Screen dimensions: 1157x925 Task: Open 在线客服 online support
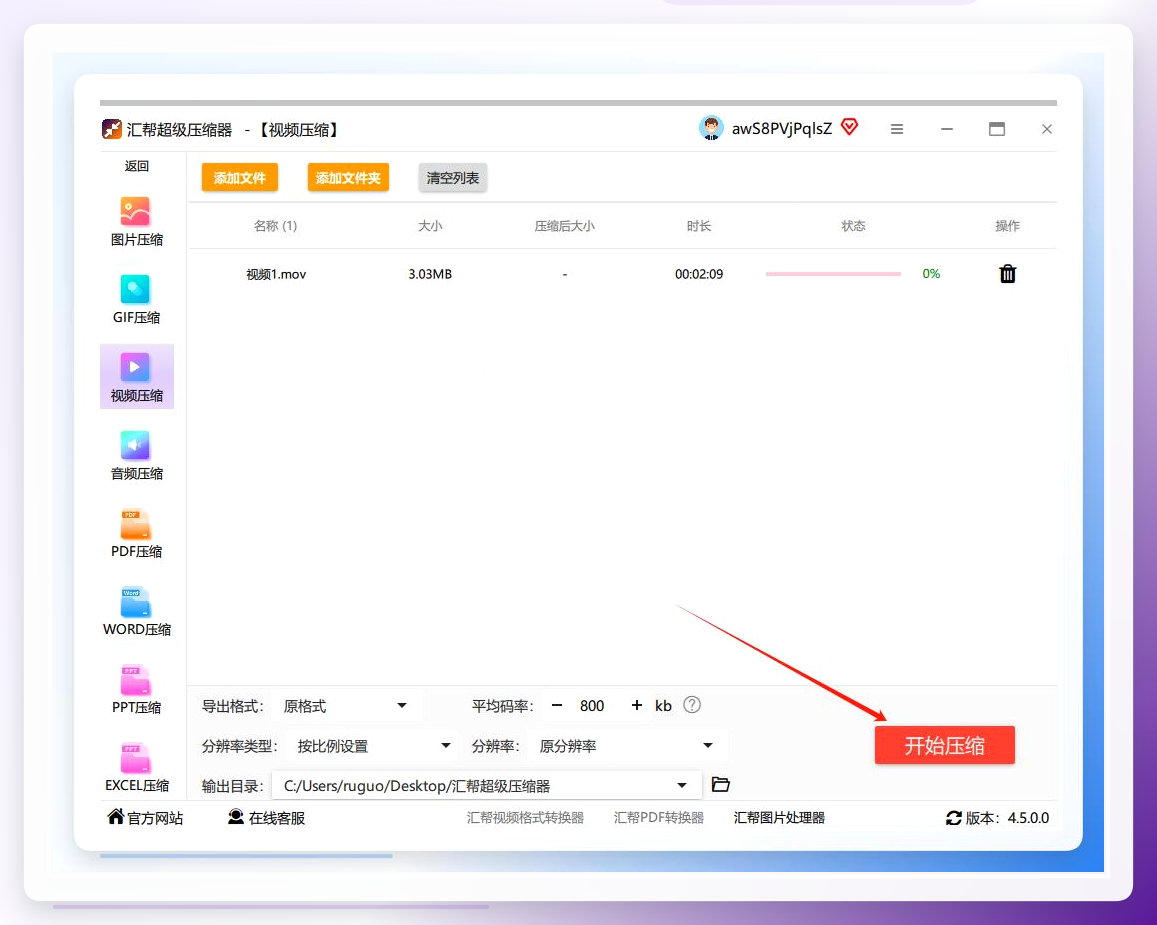[x=266, y=817]
